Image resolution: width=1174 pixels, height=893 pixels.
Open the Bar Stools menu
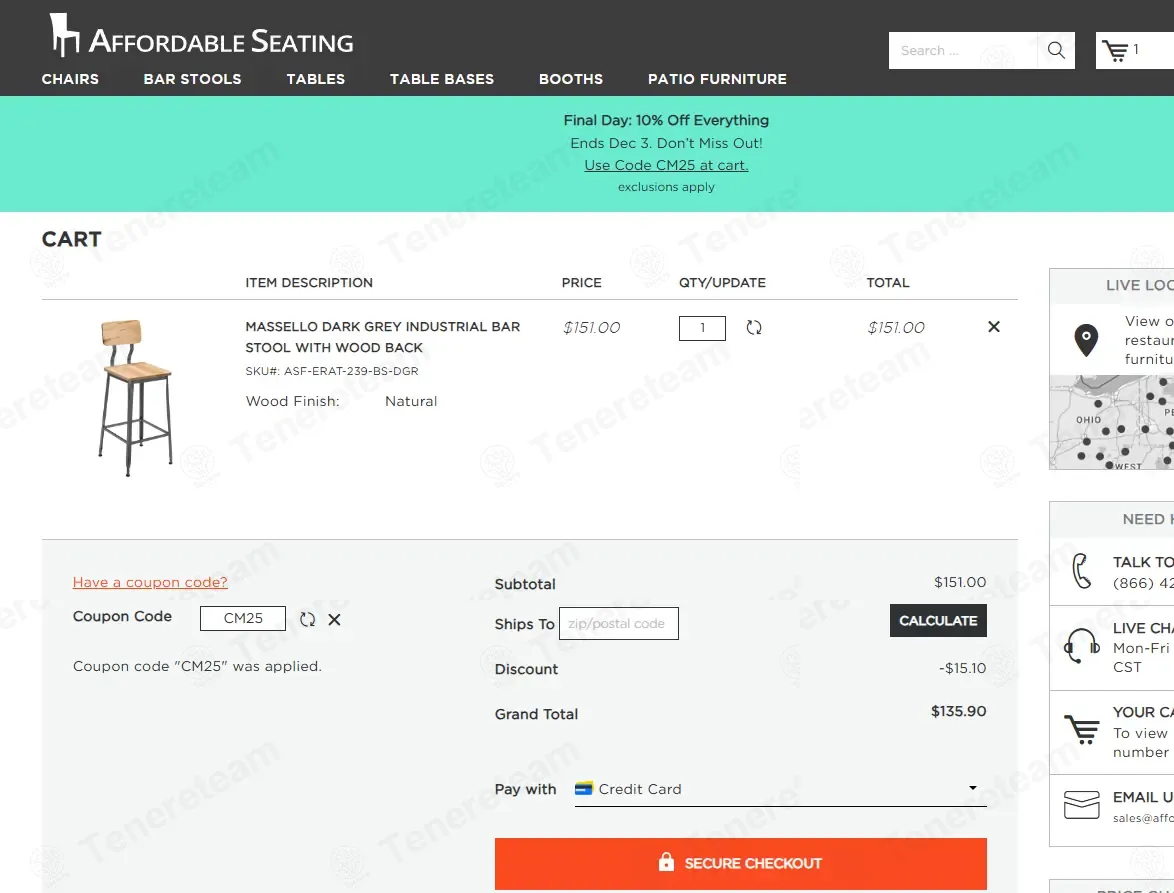pos(192,79)
